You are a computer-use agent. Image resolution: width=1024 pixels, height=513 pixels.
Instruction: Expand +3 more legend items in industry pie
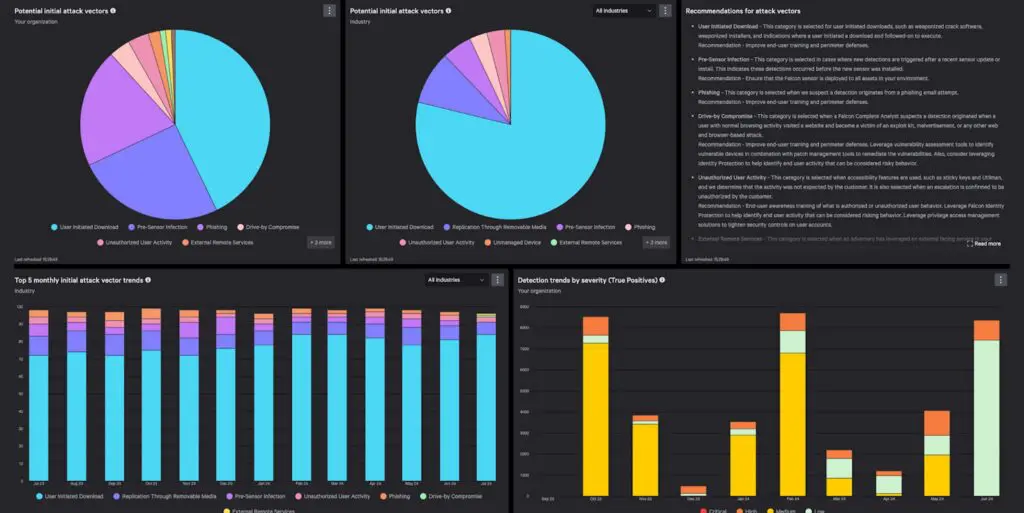point(655,242)
